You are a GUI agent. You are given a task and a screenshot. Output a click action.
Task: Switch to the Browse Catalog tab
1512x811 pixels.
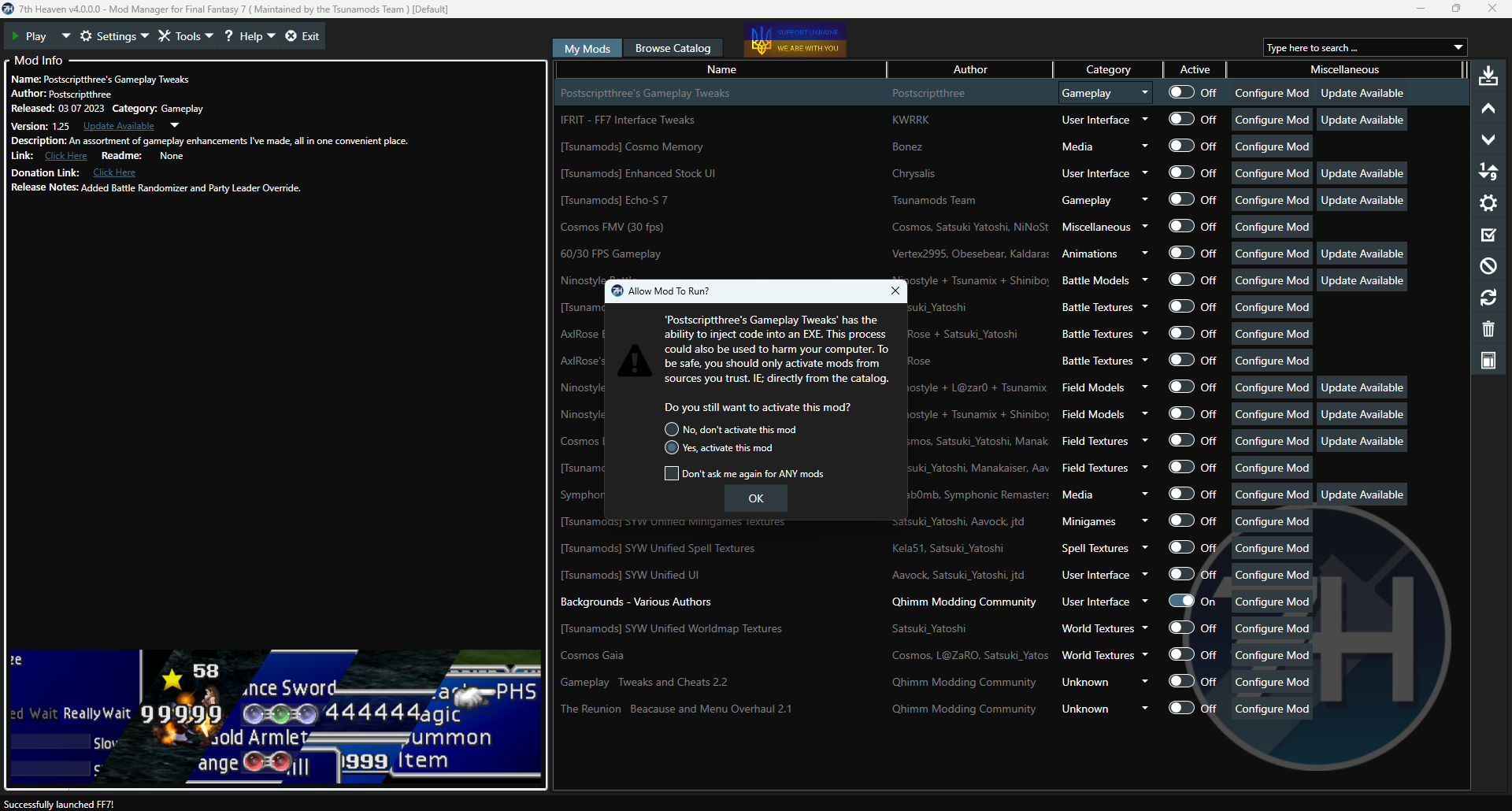point(673,48)
